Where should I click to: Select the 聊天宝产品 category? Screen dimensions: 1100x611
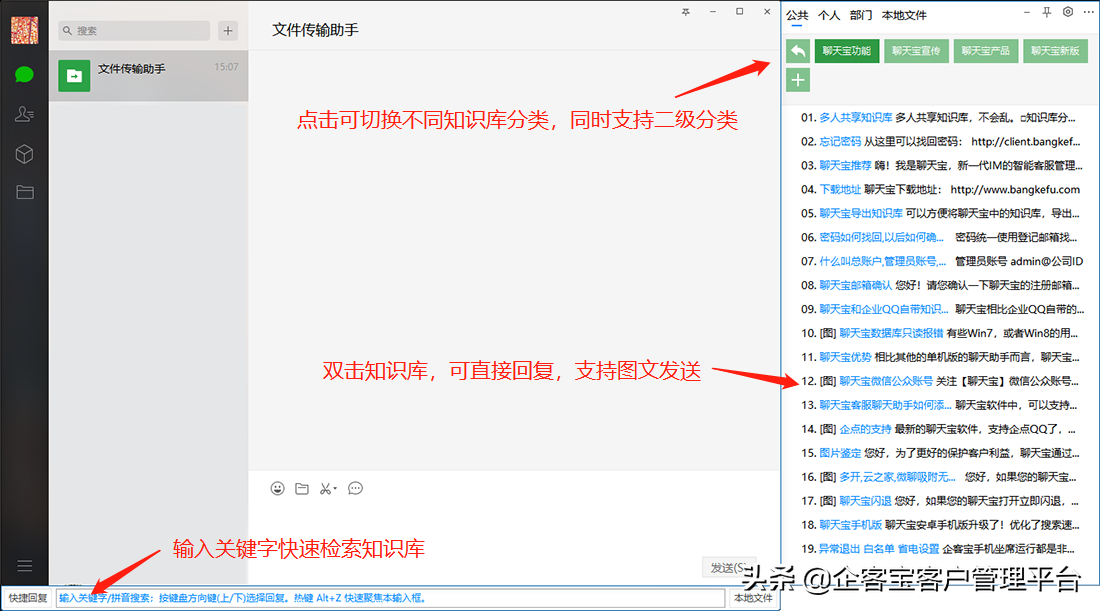[x=986, y=51]
